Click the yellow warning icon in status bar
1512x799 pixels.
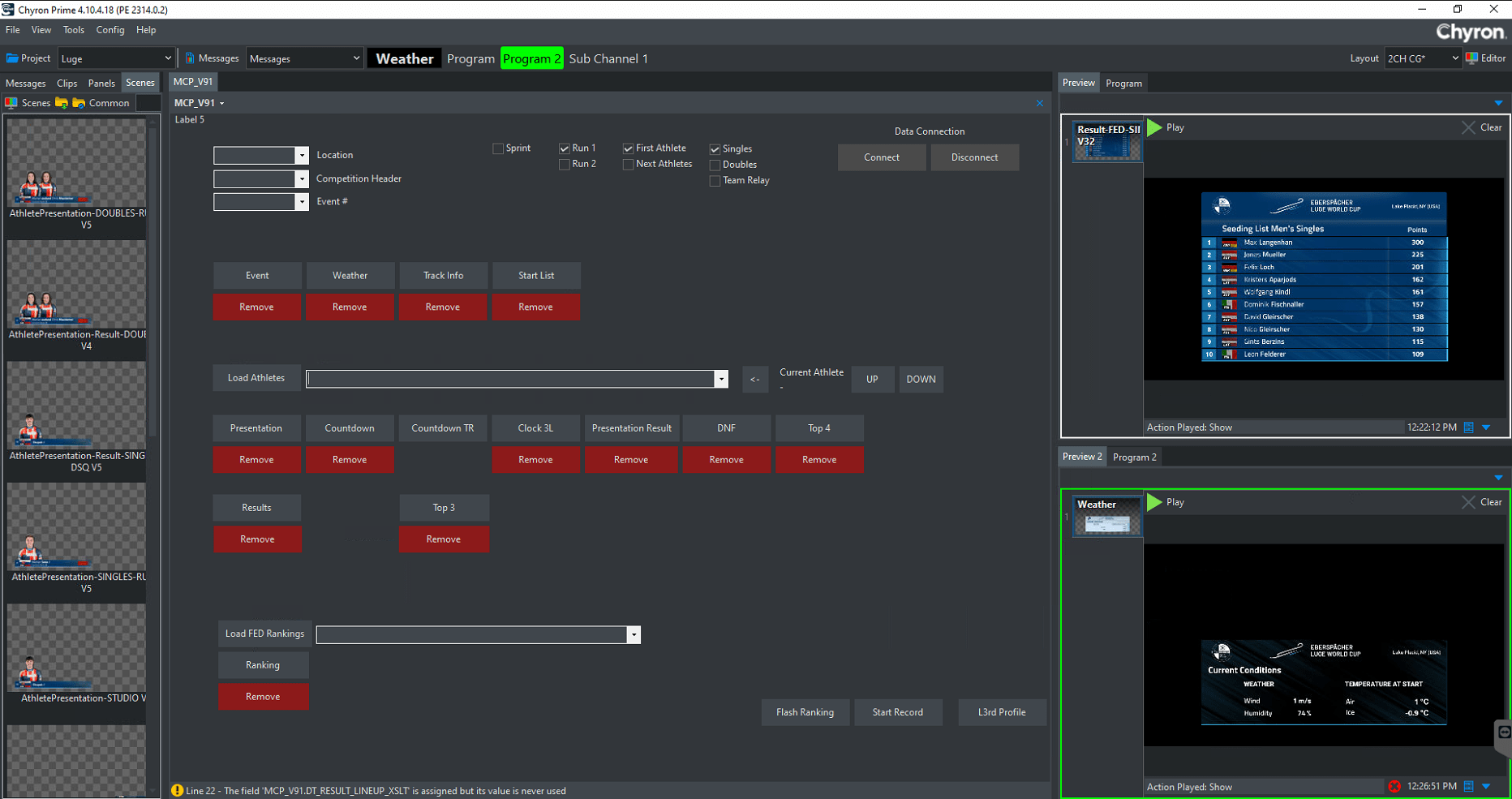pos(177,790)
